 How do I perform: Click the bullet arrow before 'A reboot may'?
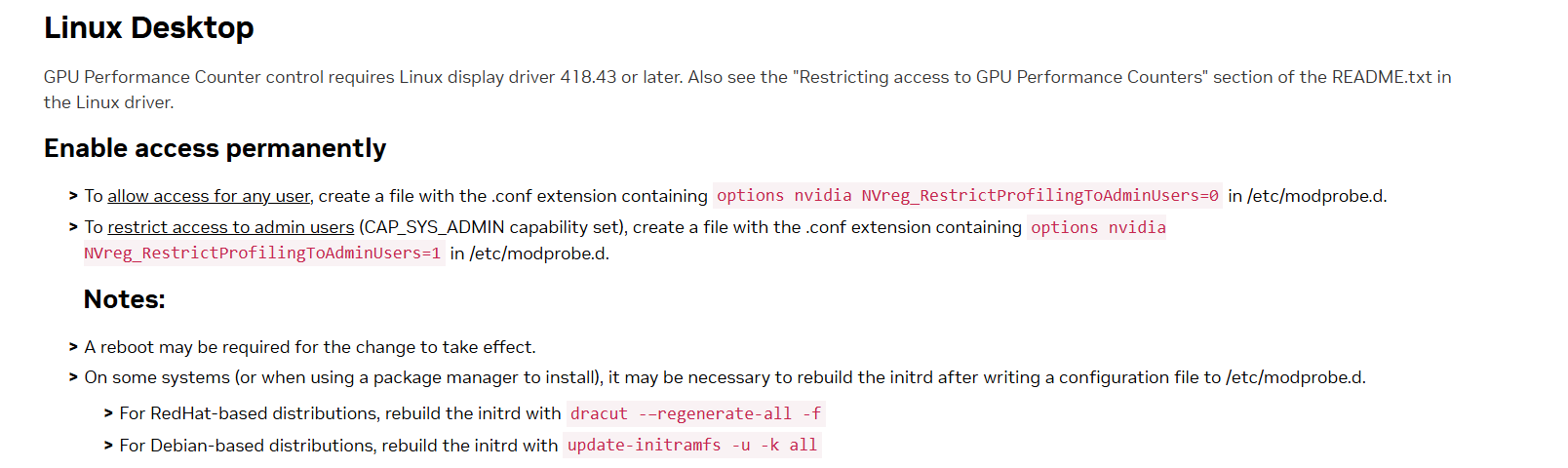(73, 347)
